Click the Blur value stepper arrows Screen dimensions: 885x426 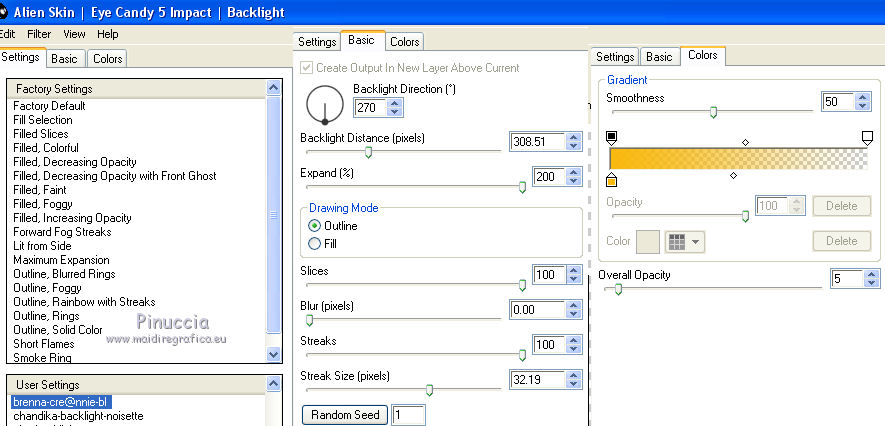point(573,310)
